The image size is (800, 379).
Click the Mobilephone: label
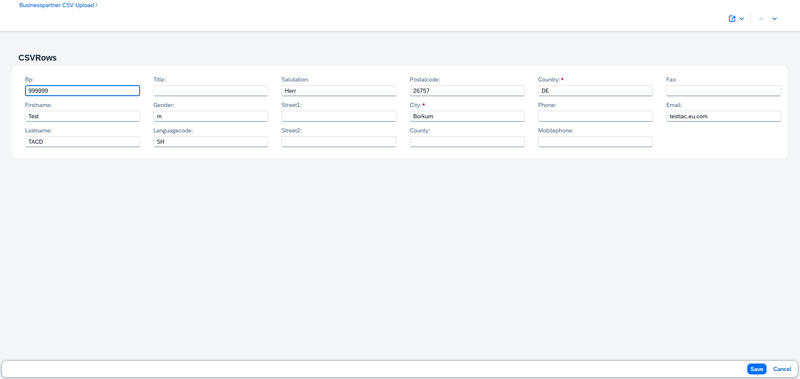556,131
